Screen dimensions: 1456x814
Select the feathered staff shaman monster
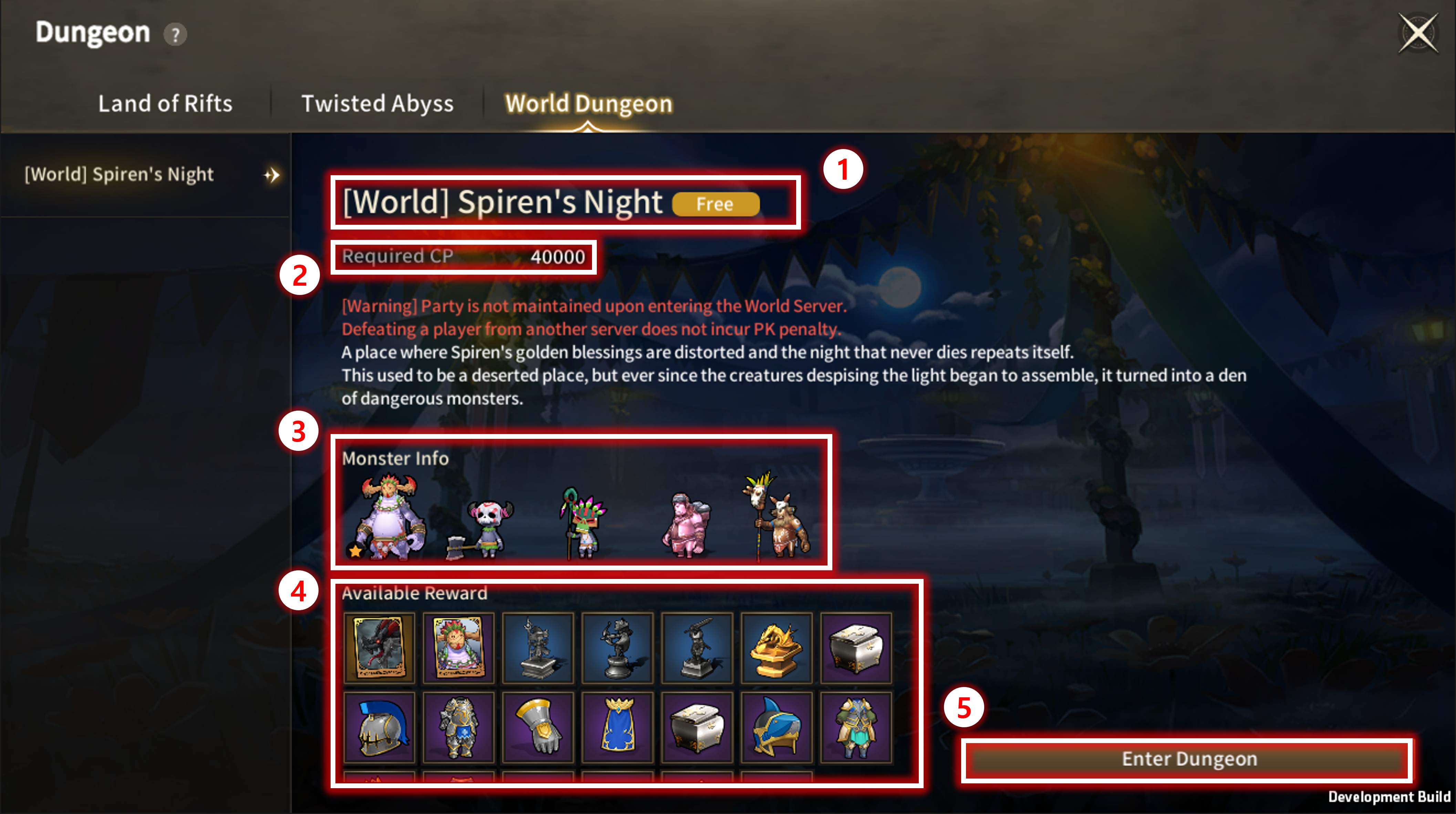coord(582,523)
